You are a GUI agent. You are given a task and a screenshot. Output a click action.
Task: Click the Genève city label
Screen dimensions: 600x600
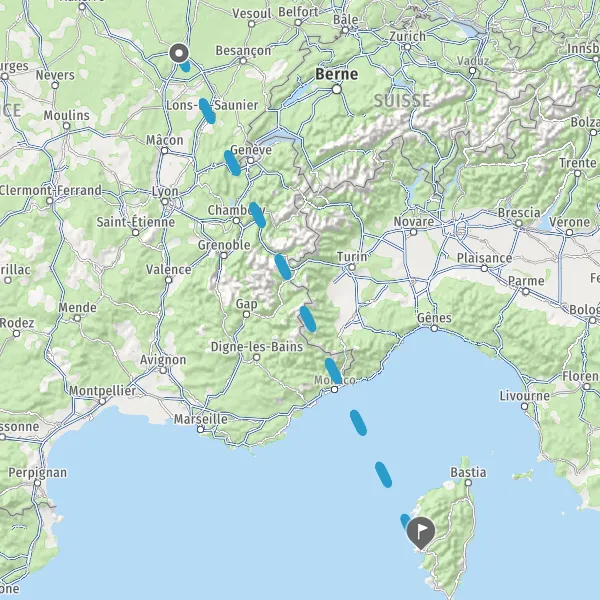(x=251, y=150)
